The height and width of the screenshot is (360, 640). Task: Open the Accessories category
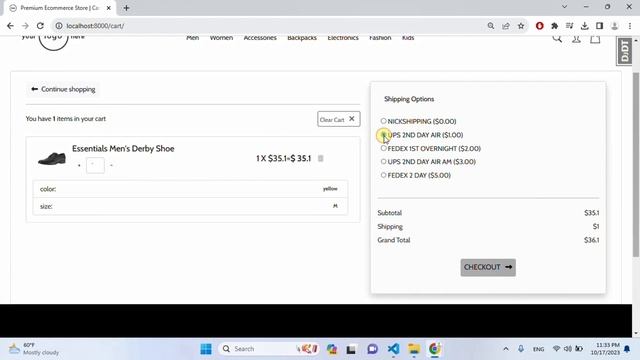(x=260, y=38)
